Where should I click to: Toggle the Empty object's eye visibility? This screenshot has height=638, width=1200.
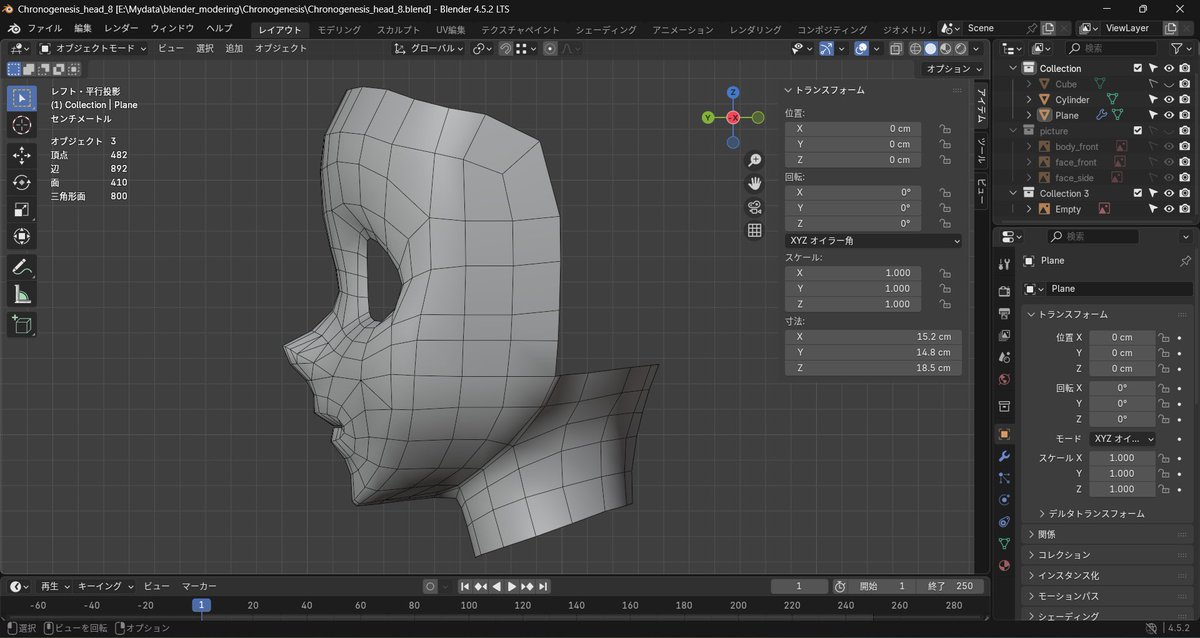click(1169, 209)
